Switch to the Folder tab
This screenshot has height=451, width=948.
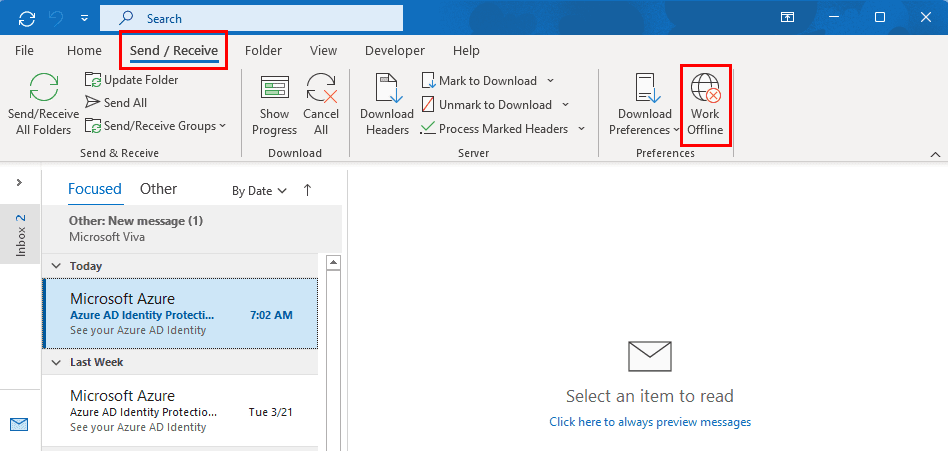click(263, 51)
